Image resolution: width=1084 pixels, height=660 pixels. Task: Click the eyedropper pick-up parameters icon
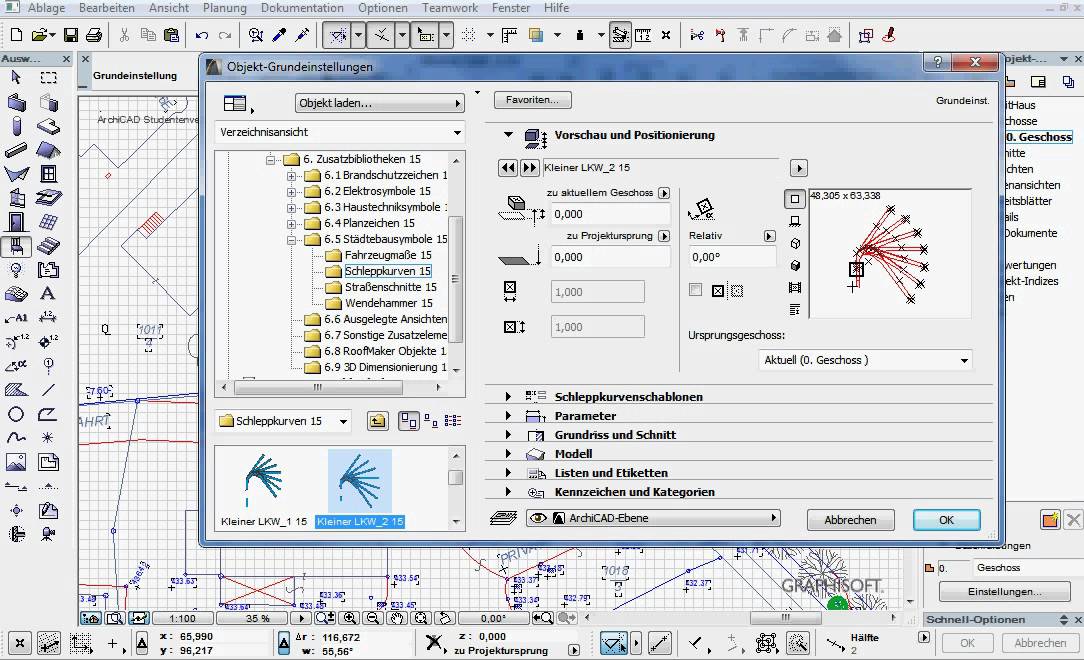pos(279,35)
